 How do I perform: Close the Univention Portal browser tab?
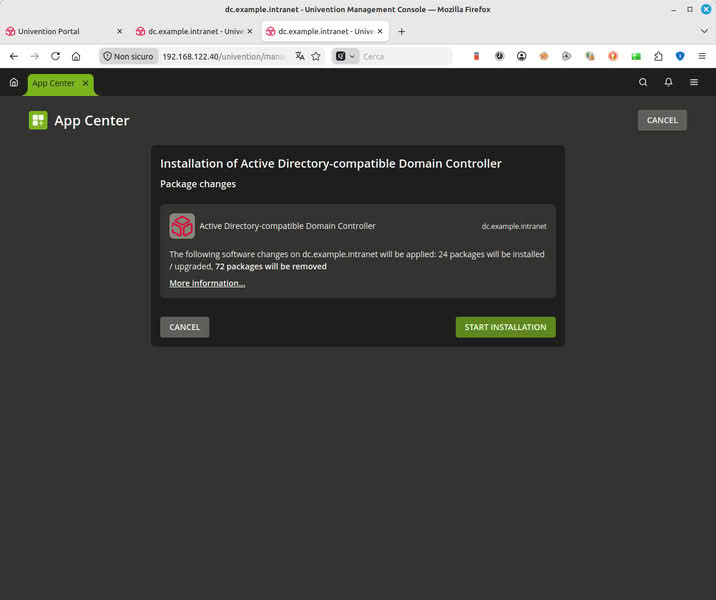coord(120,32)
